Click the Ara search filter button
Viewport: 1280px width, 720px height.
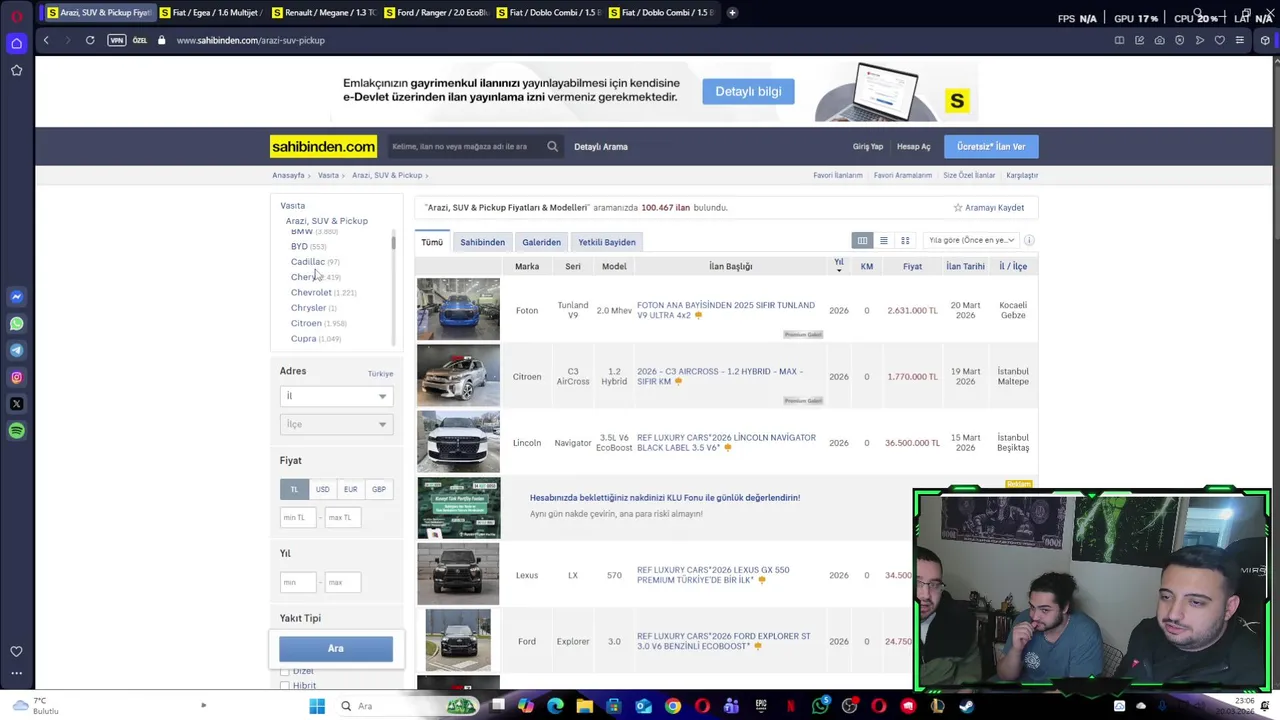[x=336, y=649]
